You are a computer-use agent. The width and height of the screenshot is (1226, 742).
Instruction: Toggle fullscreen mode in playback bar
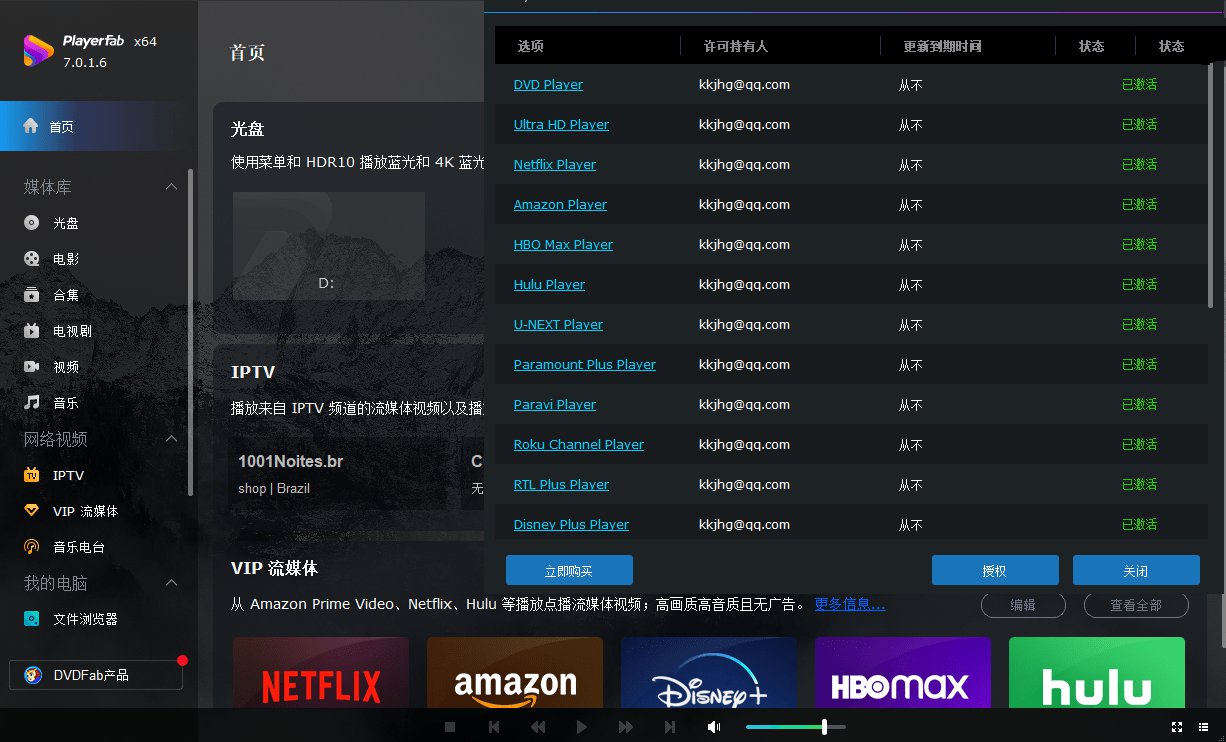pos(1176,727)
